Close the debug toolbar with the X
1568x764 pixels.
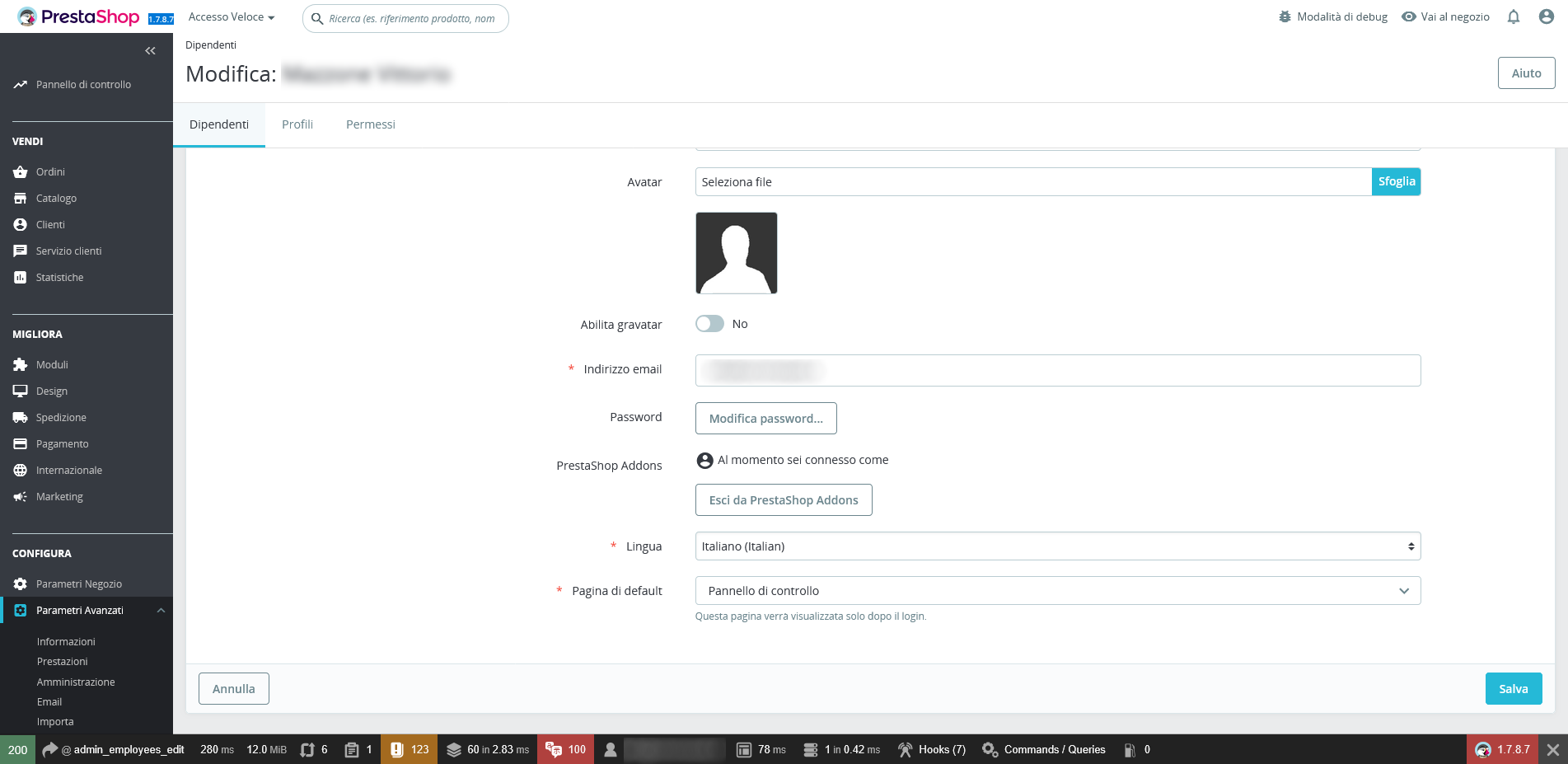pos(1553,749)
